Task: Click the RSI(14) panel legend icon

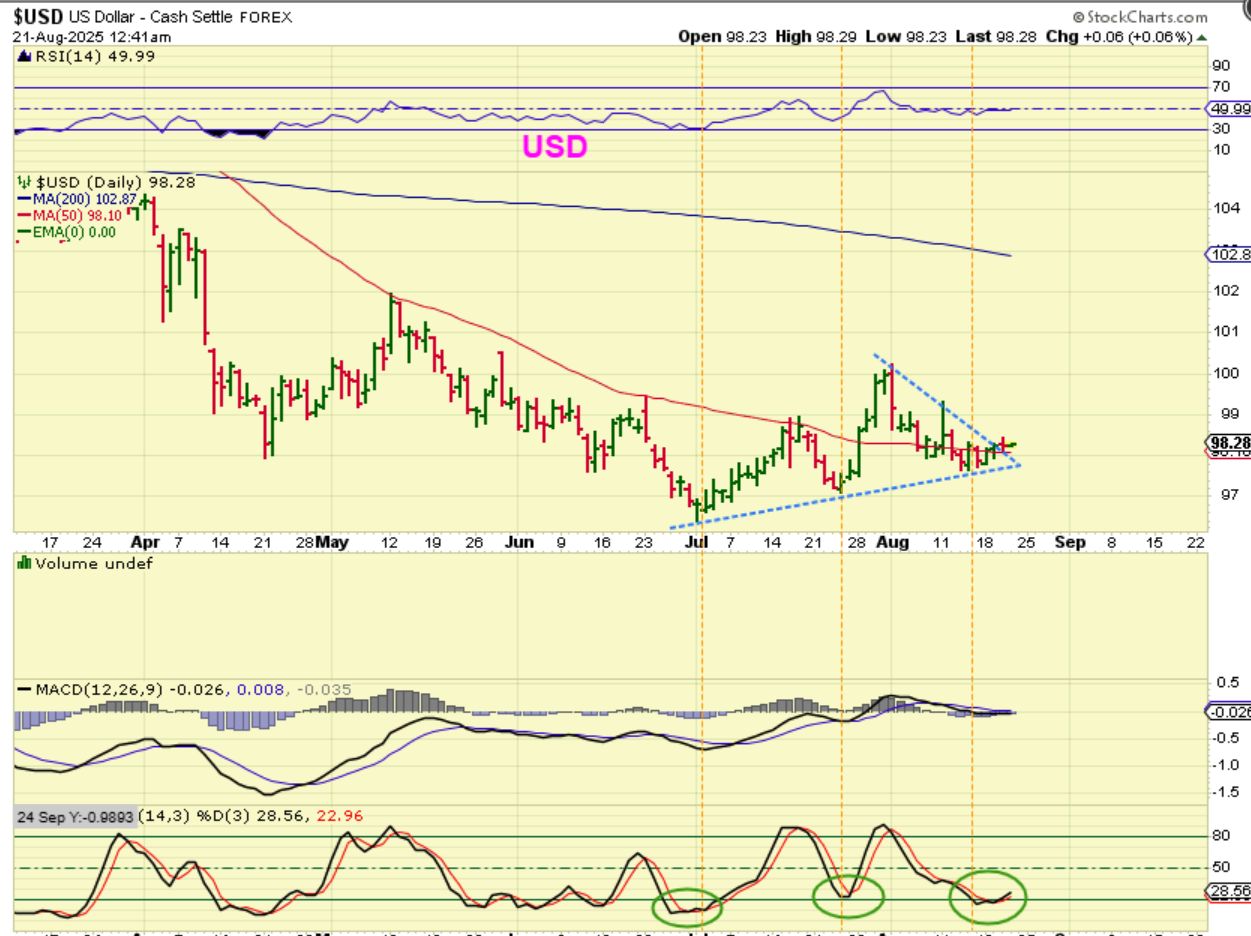Action: point(21,57)
